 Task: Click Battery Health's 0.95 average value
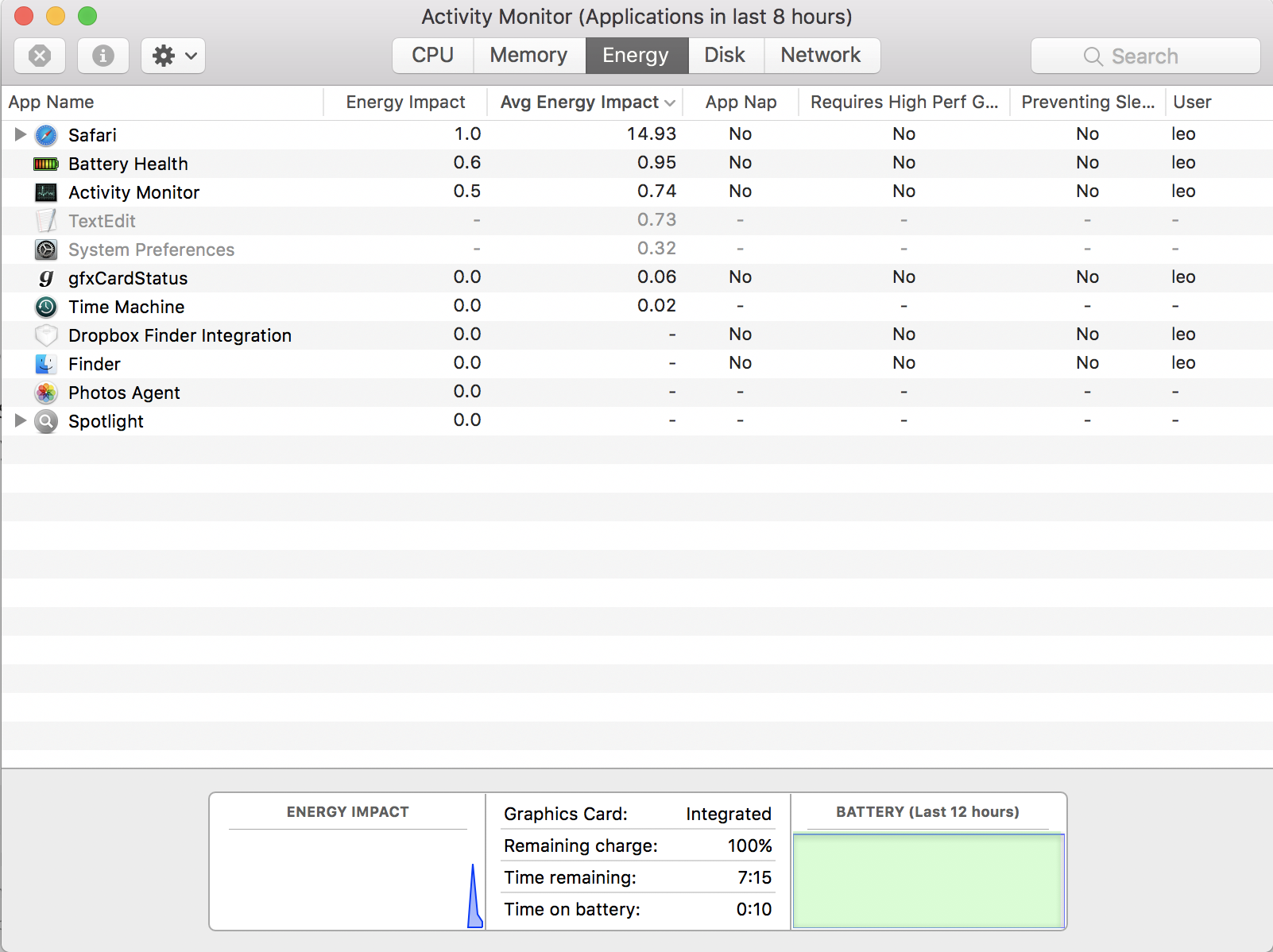pyautogui.click(x=656, y=162)
